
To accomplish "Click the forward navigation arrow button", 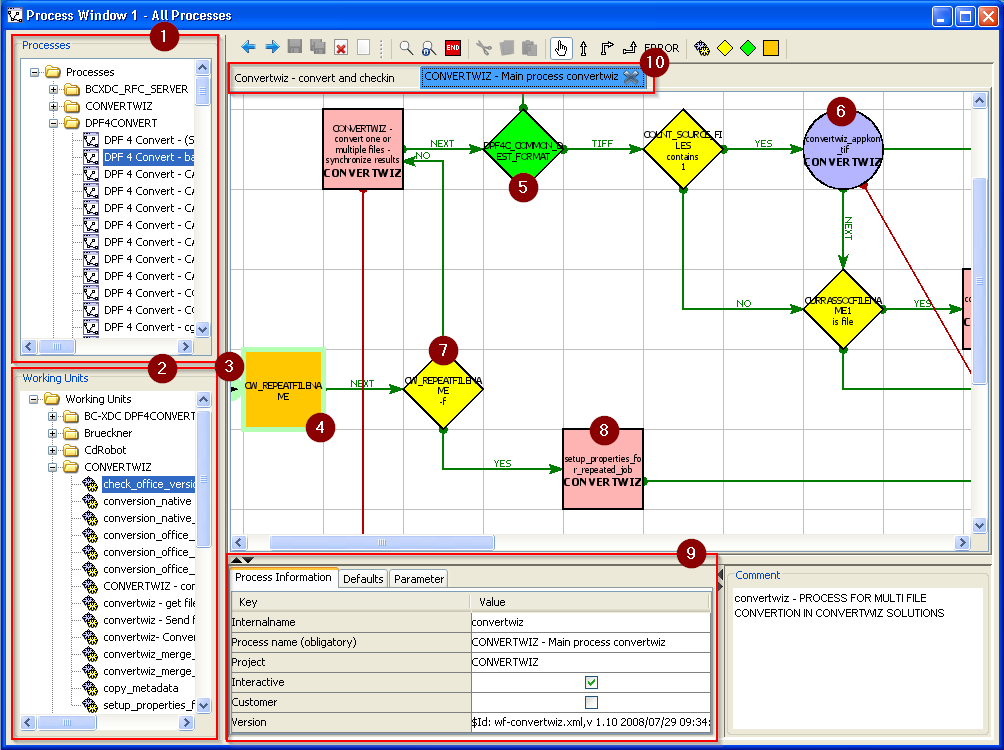I will tap(270, 47).
